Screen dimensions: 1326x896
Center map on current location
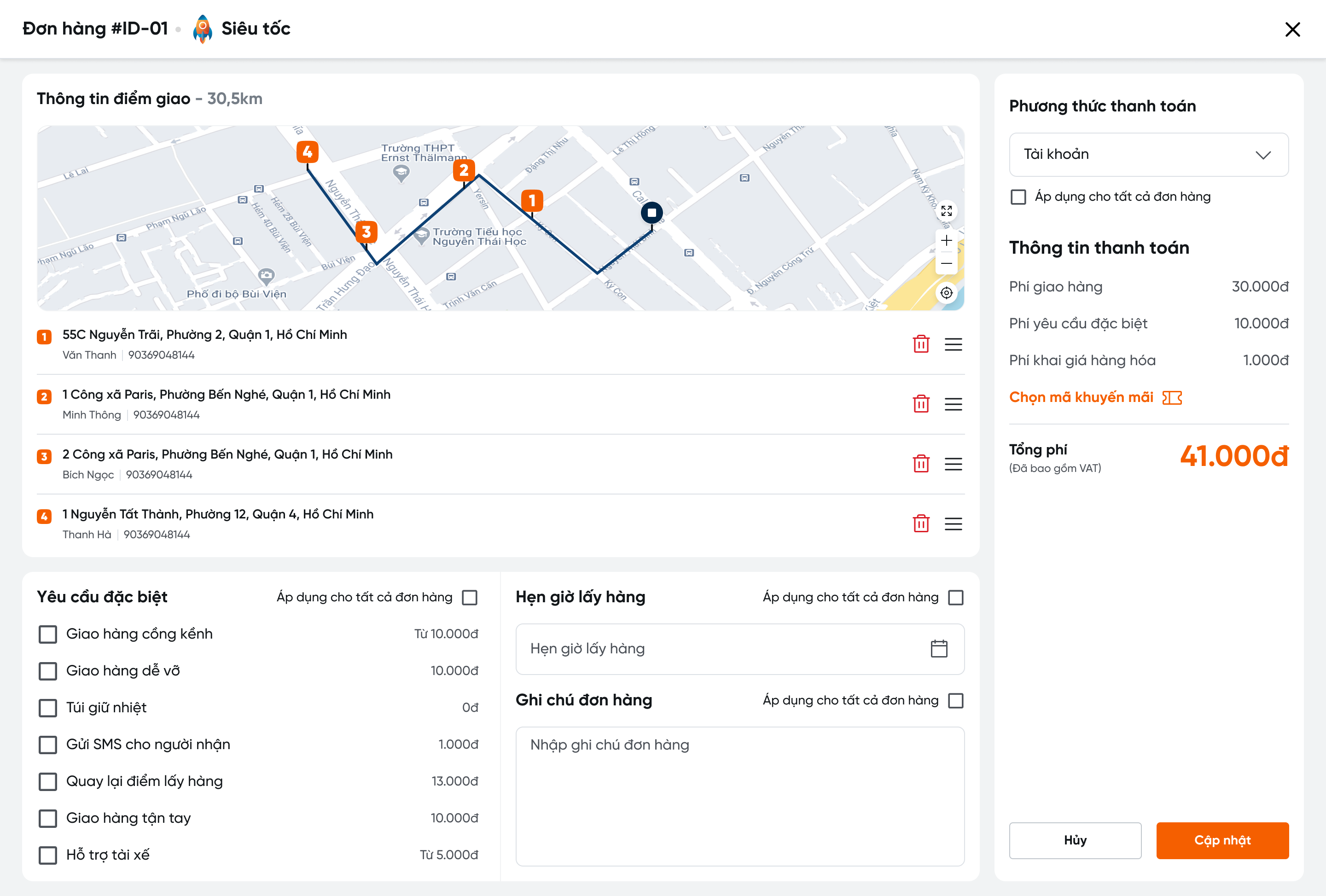[x=946, y=293]
